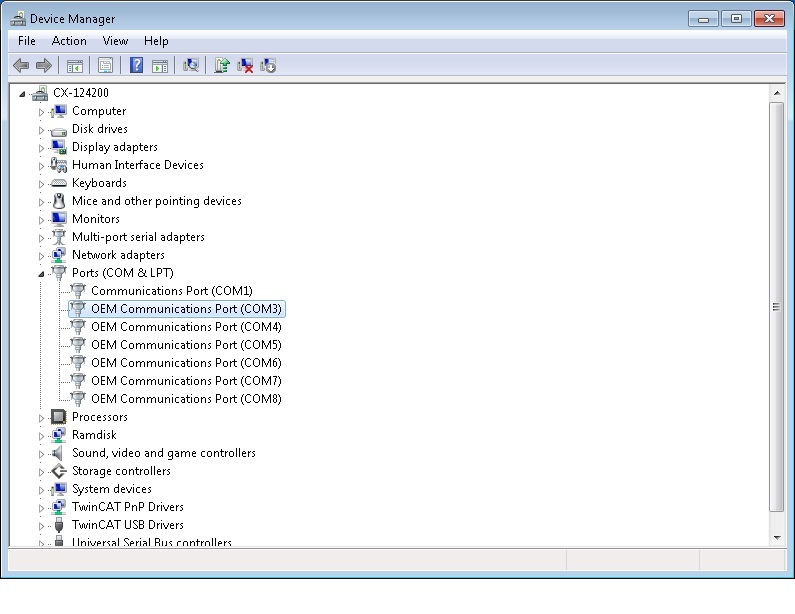Expand the Network adapters category

click(41, 256)
